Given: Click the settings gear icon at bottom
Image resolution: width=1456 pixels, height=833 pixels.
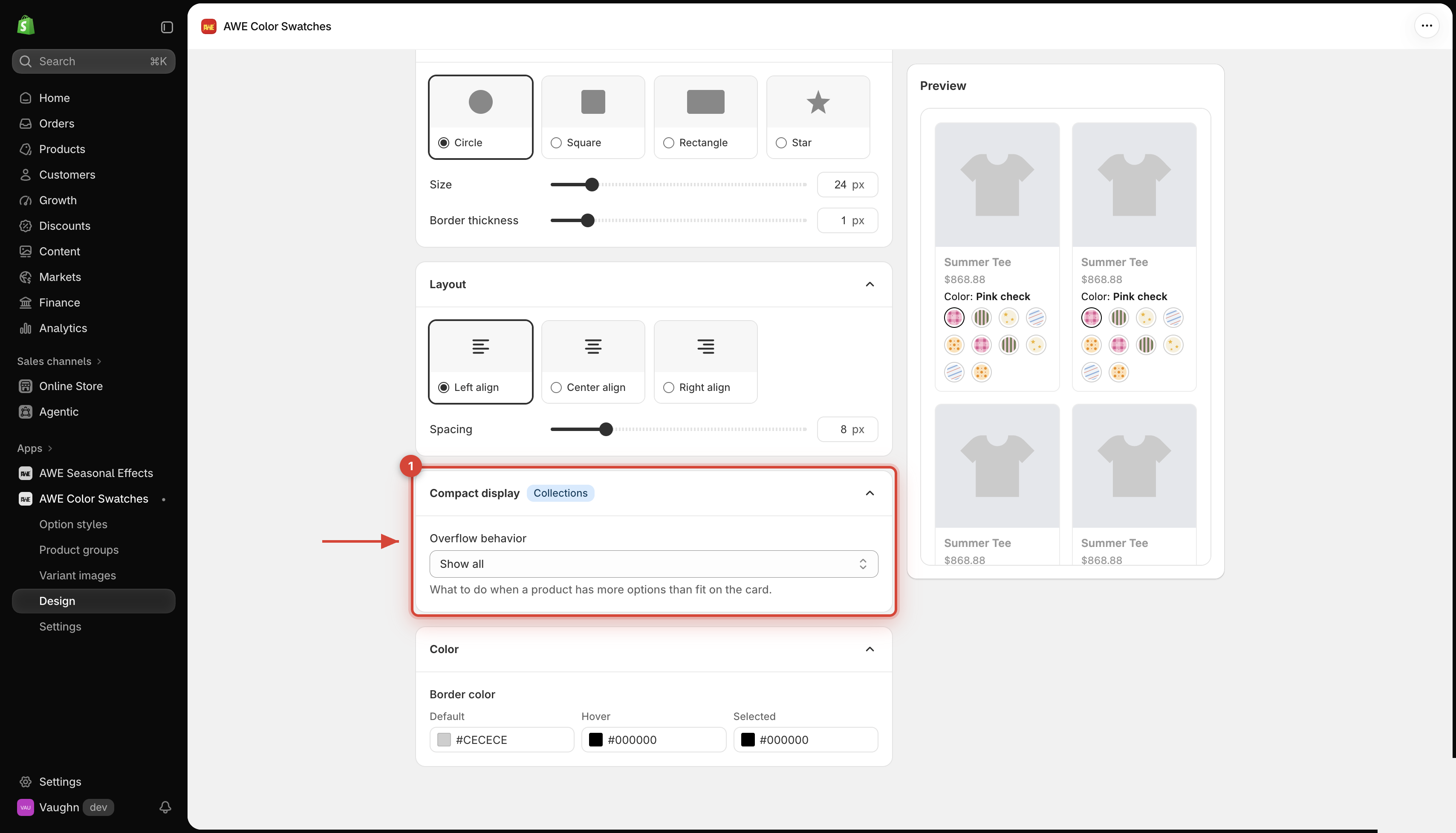Looking at the screenshot, I should pyautogui.click(x=26, y=781).
